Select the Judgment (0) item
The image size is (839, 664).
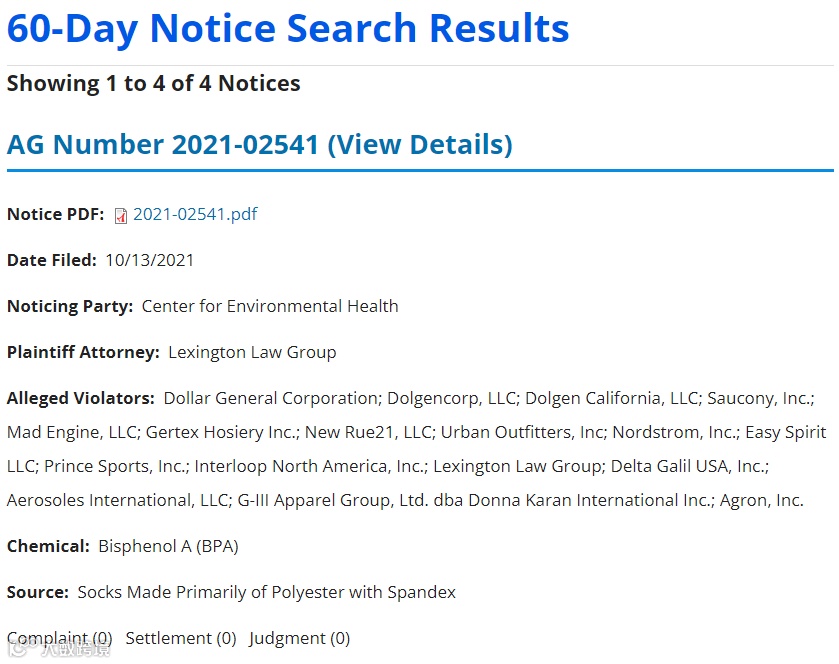tap(299, 638)
